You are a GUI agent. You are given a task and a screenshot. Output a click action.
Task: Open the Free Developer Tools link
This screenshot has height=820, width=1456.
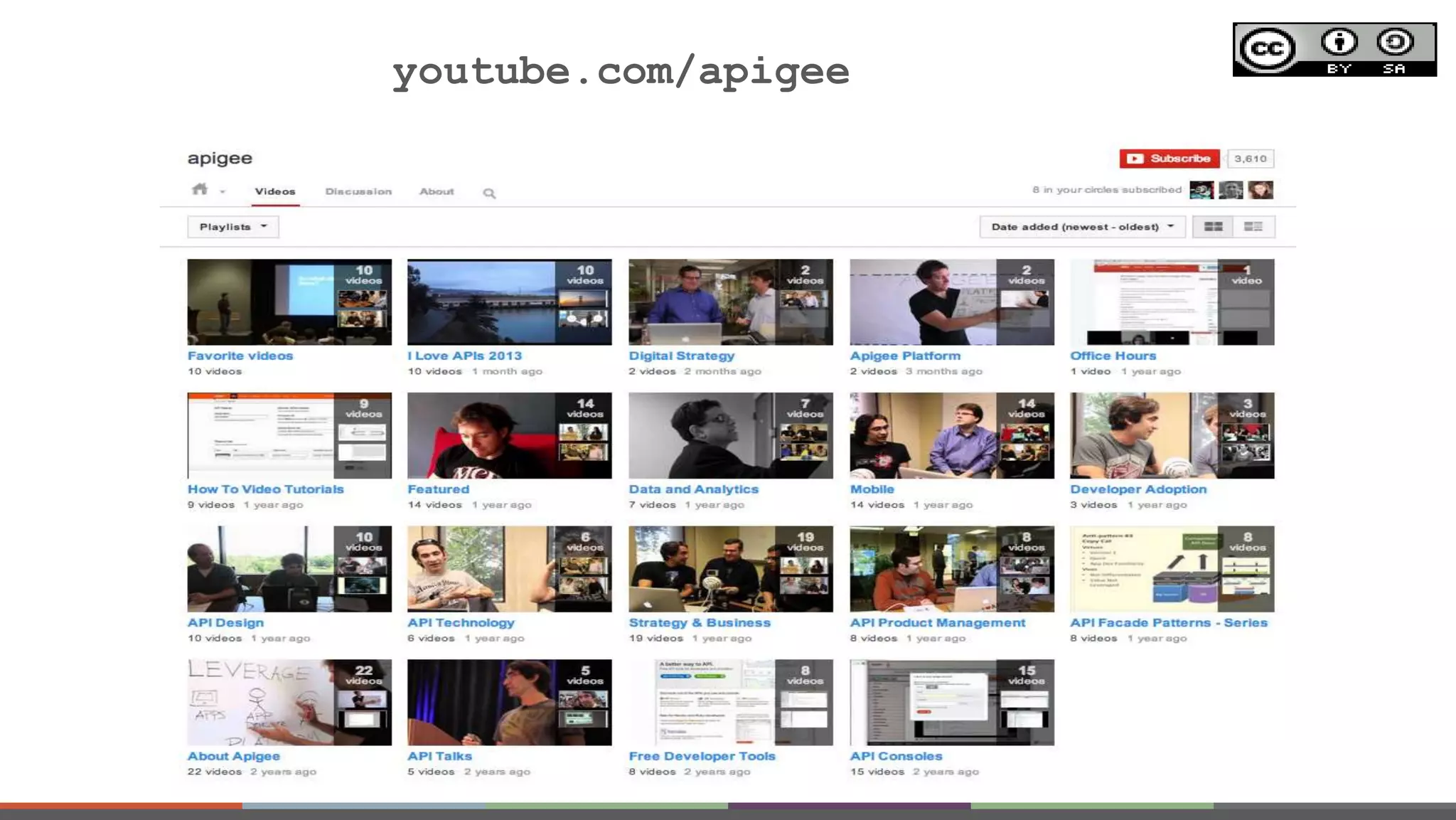(x=702, y=757)
